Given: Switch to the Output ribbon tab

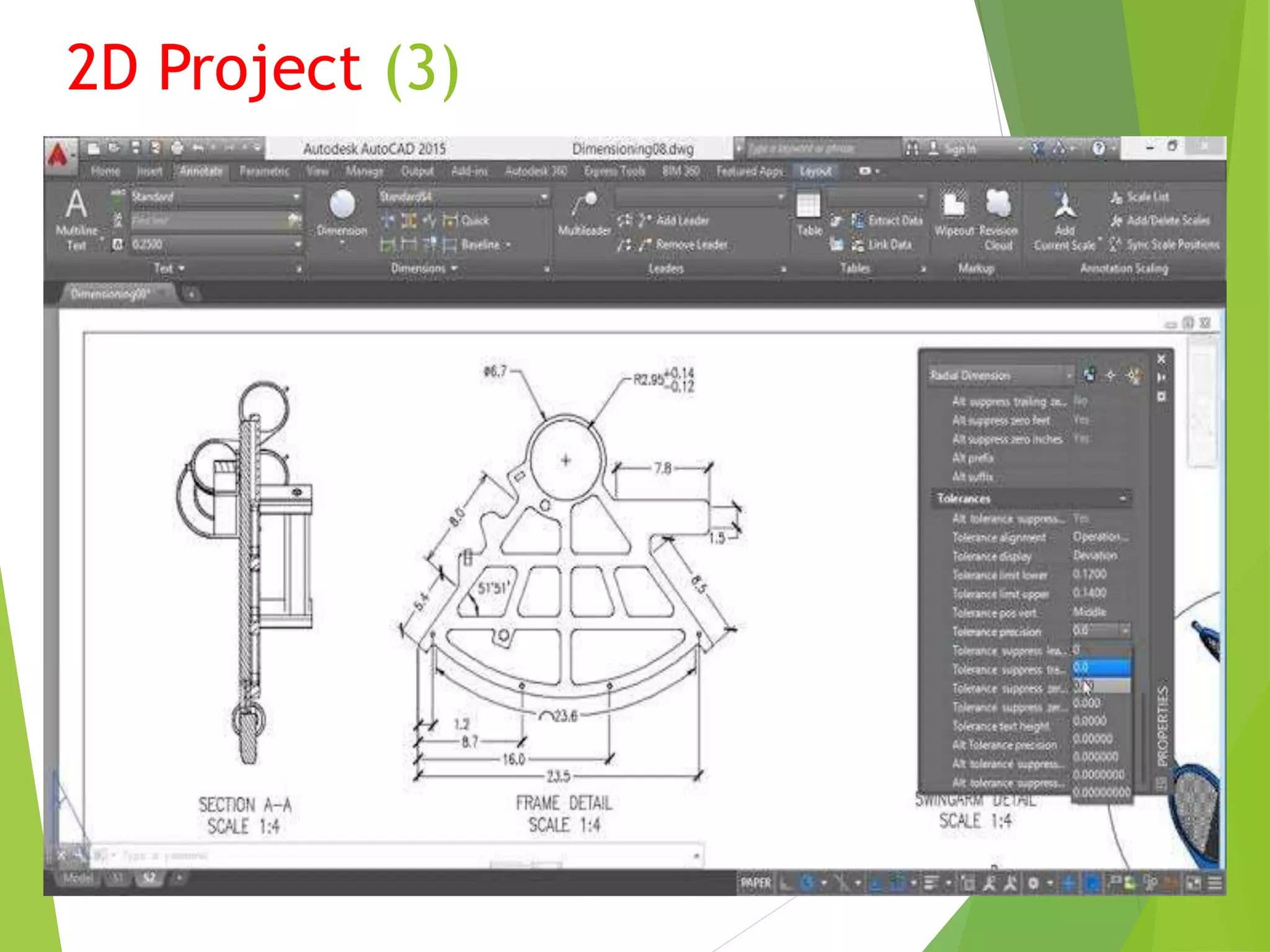Looking at the screenshot, I should pyautogui.click(x=417, y=171).
